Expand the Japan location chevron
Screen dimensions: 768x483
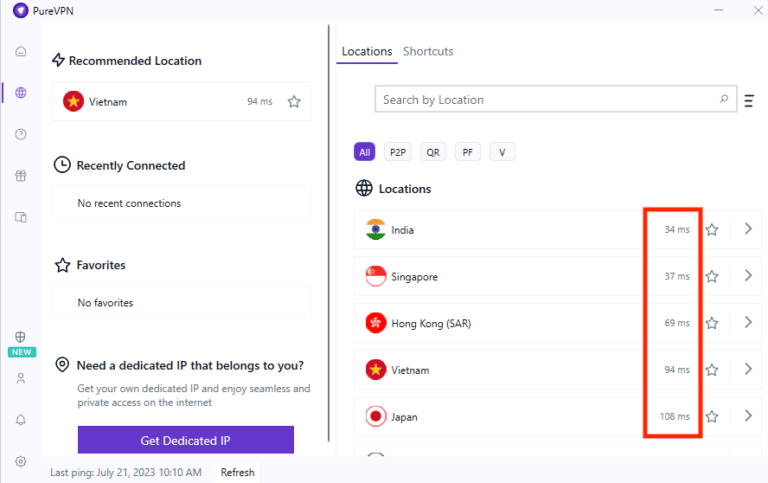(x=747, y=415)
